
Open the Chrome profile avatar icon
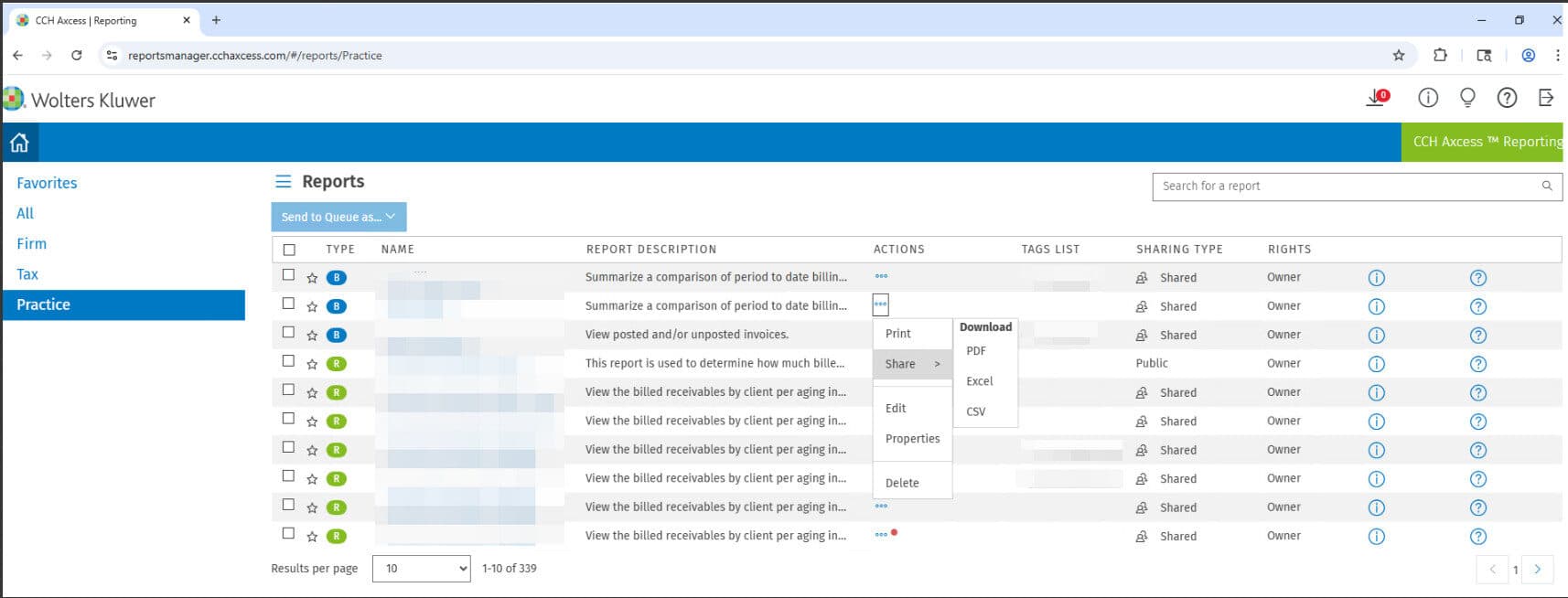1528,55
